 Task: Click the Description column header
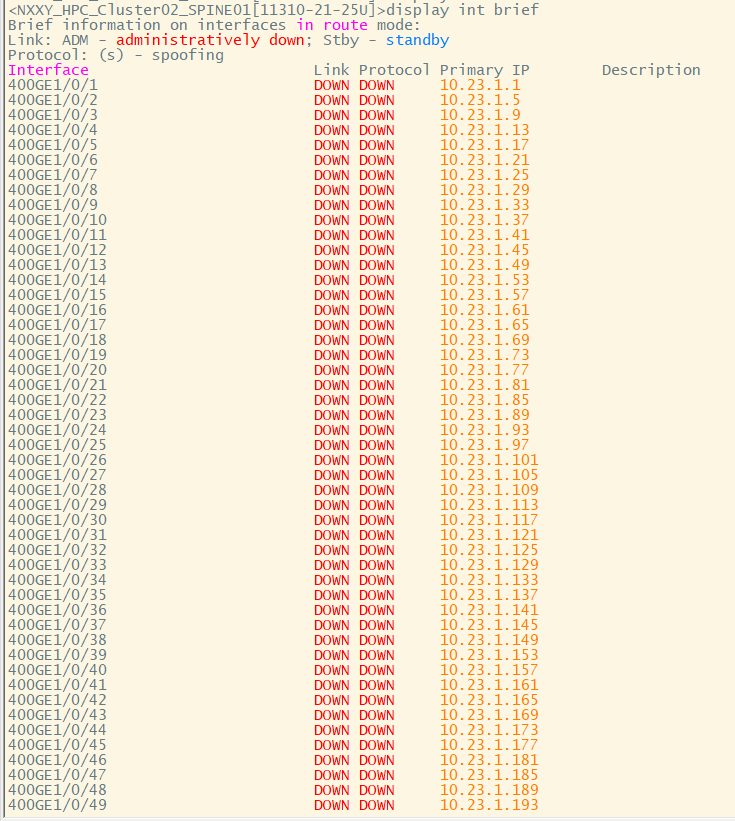click(x=651, y=70)
